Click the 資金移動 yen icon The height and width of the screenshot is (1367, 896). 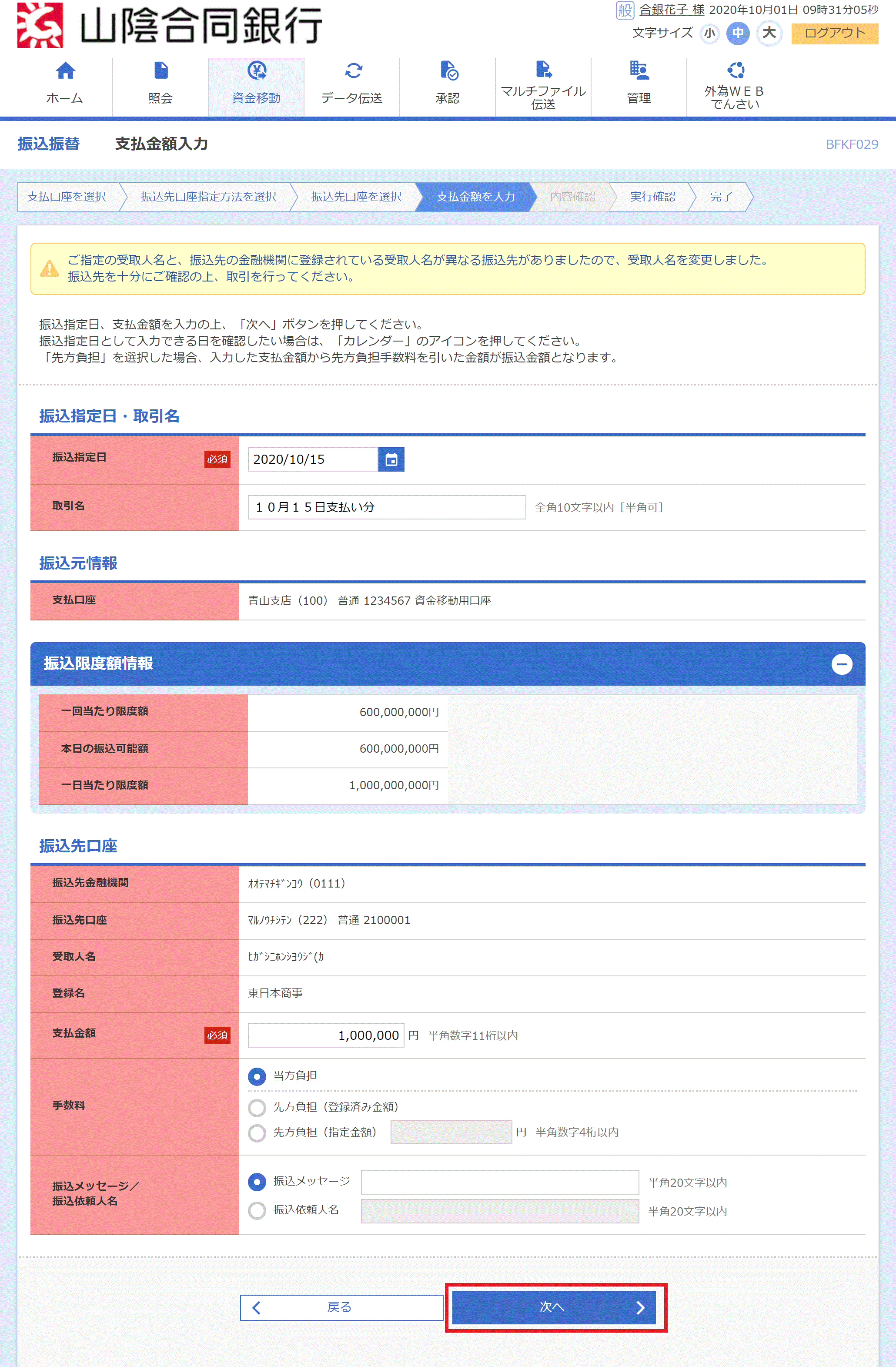coord(256,70)
